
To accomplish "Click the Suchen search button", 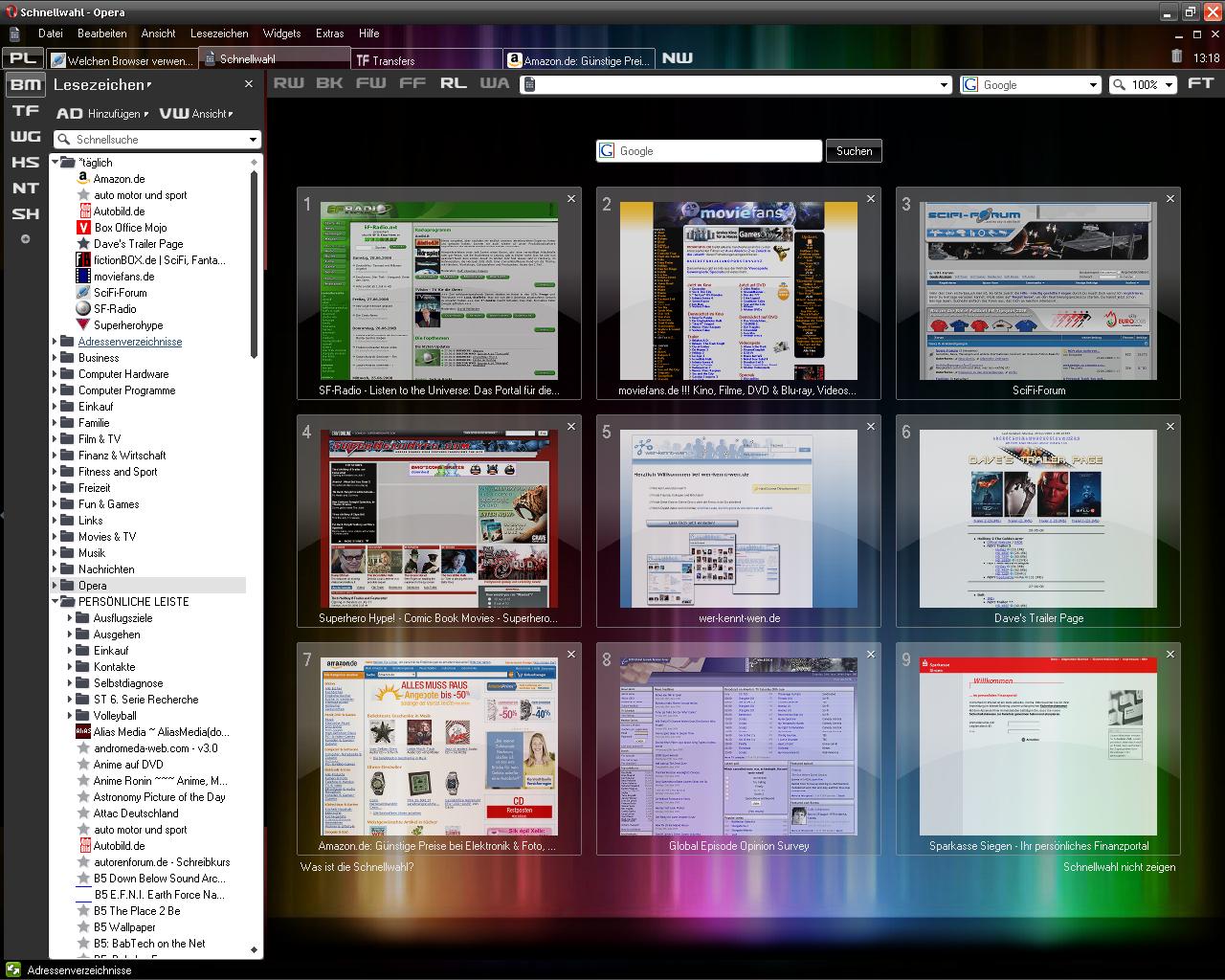I will pyautogui.click(x=854, y=151).
